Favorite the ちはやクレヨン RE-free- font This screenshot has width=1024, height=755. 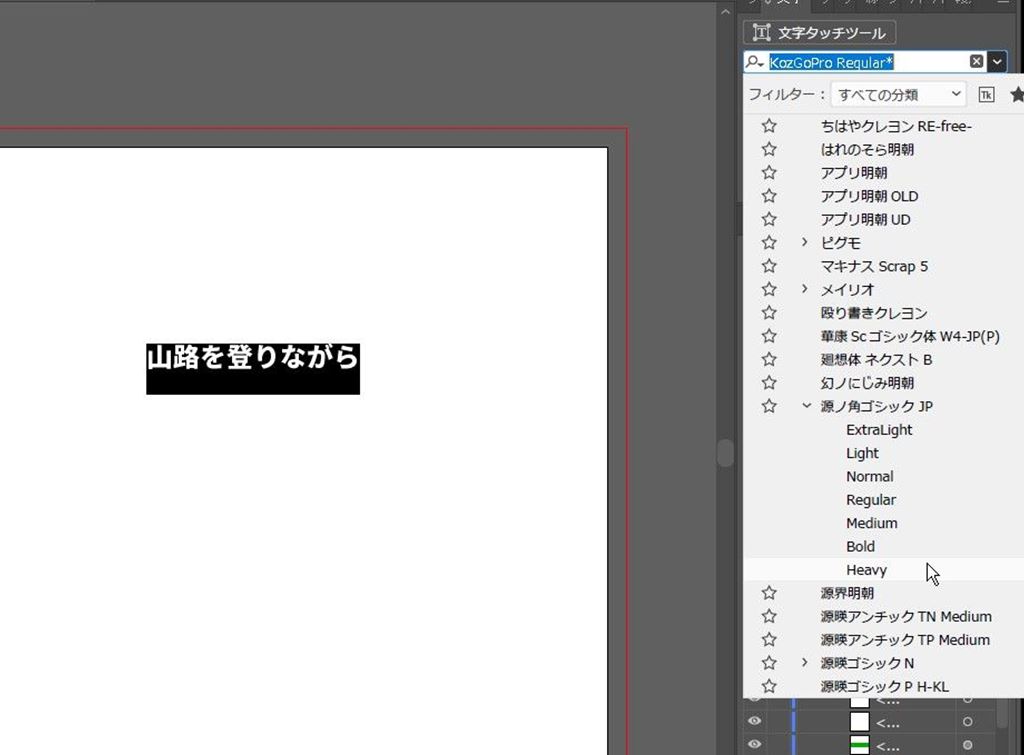click(x=769, y=126)
